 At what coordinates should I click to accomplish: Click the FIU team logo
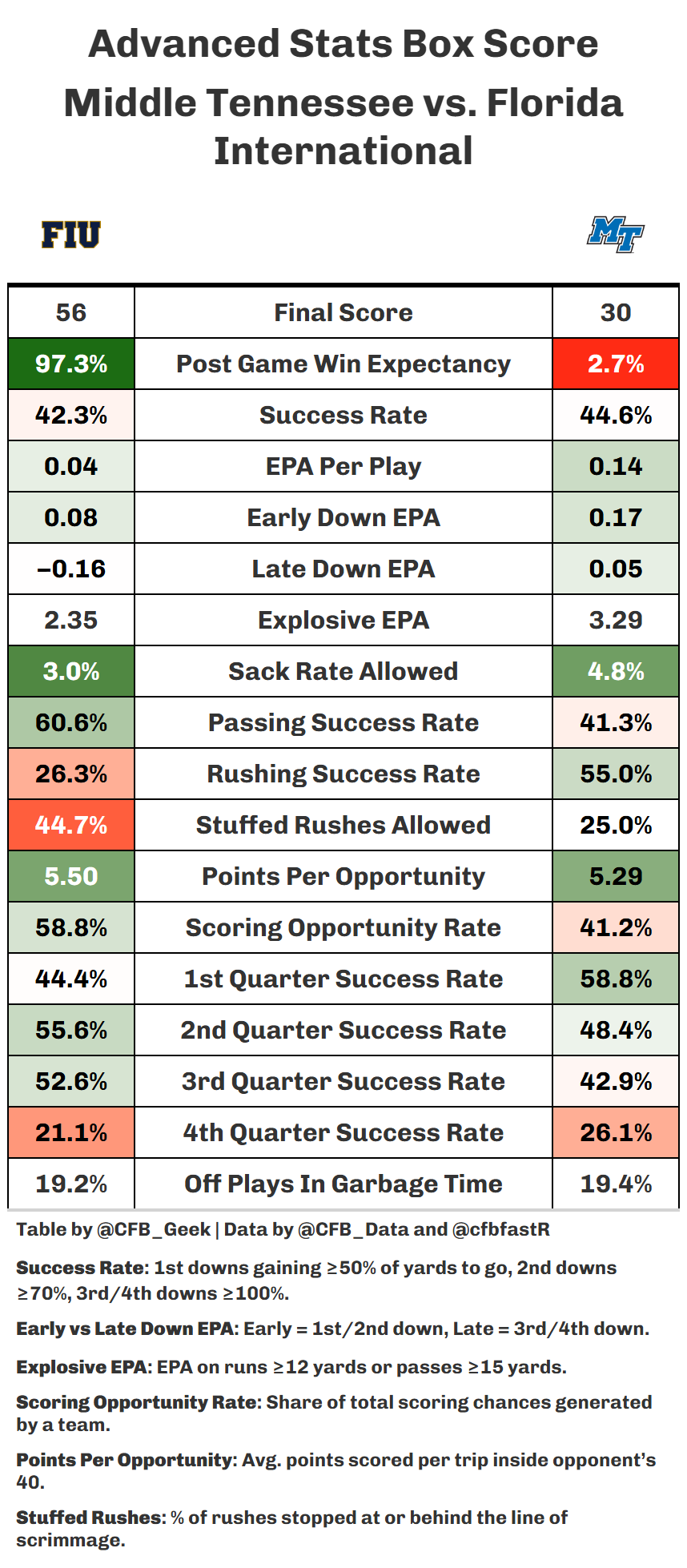tap(71, 235)
